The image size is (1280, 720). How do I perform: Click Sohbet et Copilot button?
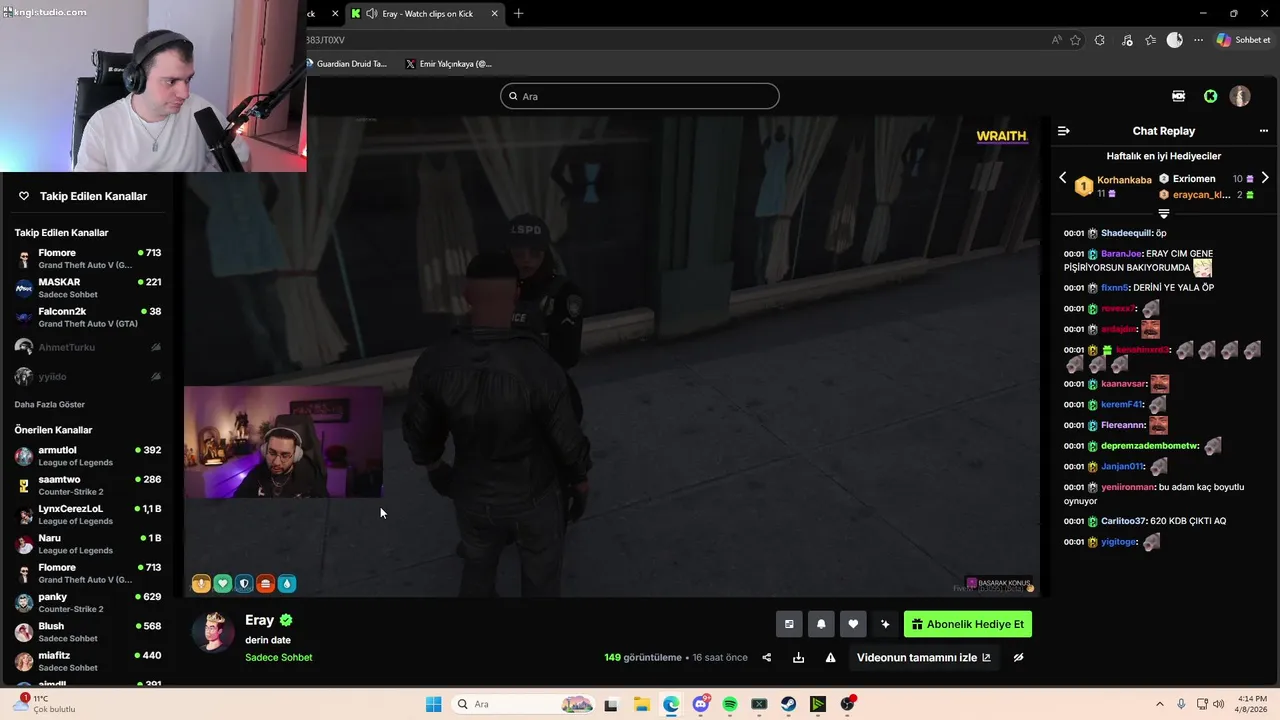(1243, 40)
